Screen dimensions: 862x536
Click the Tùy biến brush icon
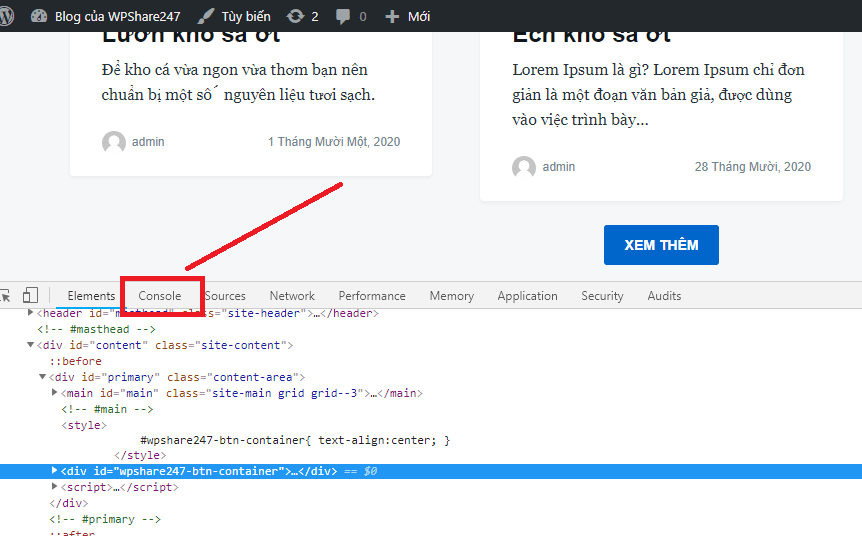206,16
